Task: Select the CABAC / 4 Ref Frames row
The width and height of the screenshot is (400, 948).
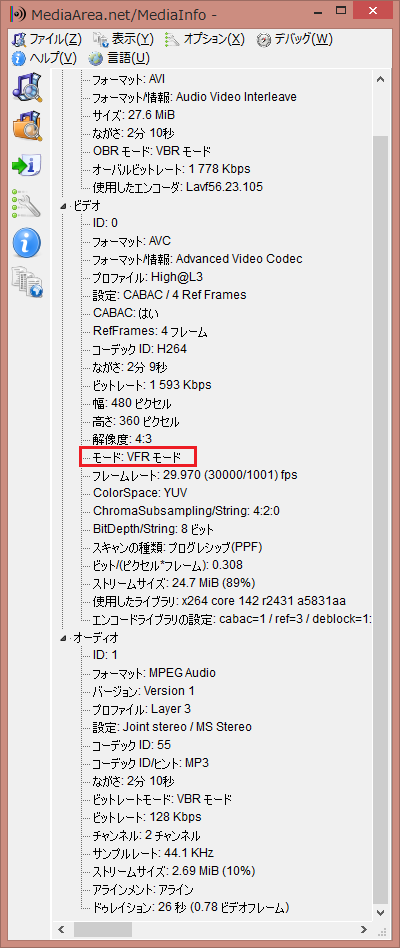Action: tap(169, 294)
